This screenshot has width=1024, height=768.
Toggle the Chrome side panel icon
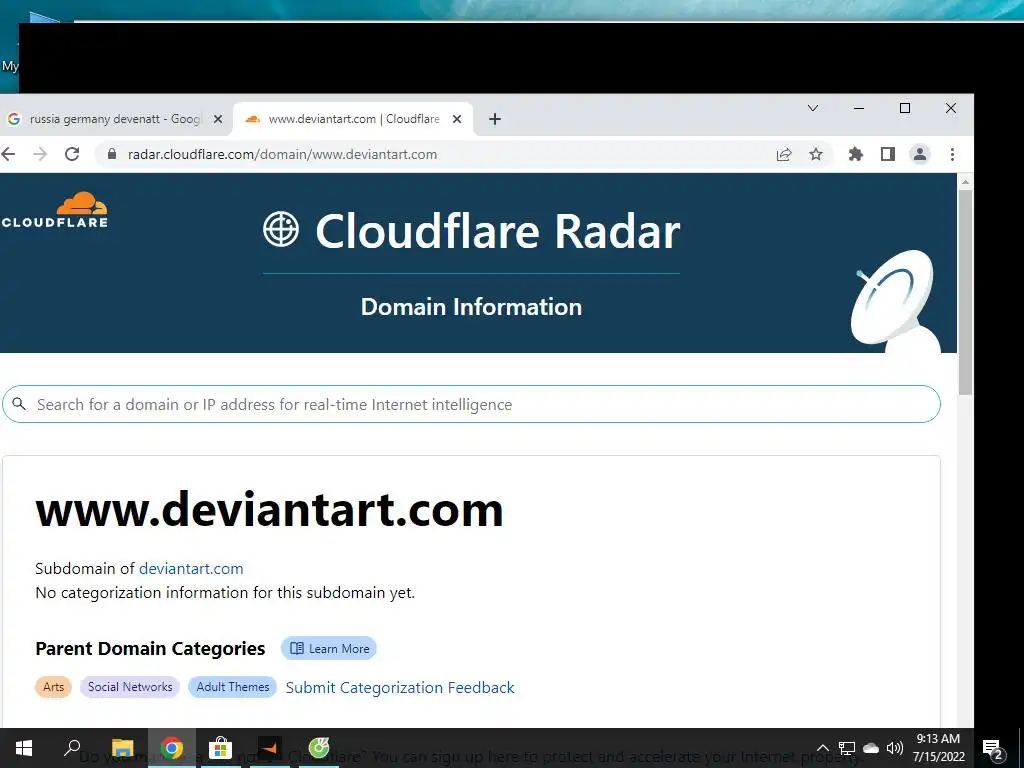click(888, 154)
